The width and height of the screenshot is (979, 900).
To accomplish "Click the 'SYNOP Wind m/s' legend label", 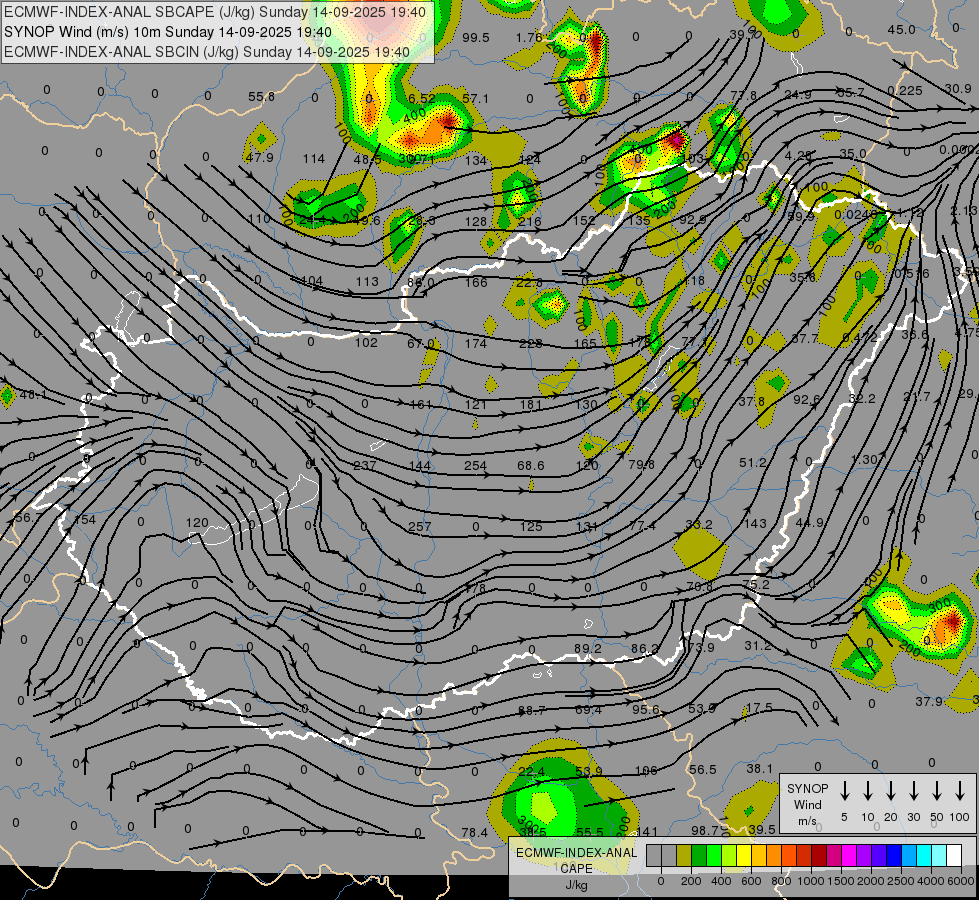I will 807,804.
